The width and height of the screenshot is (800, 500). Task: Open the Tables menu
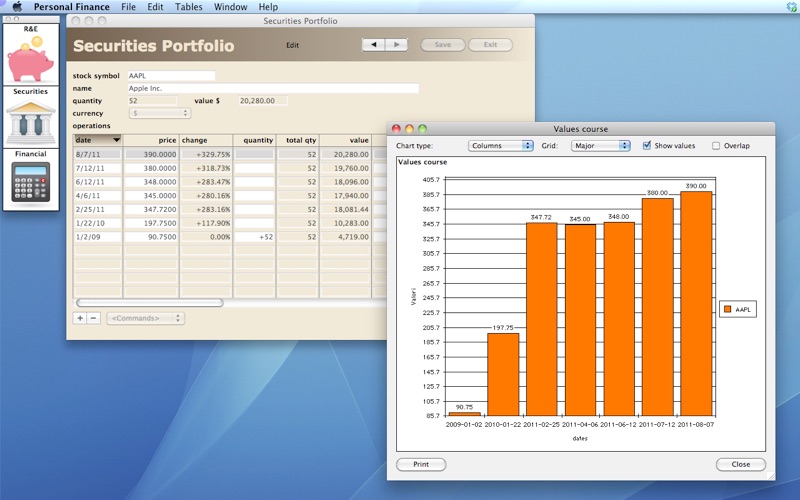[x=189, y=7]
